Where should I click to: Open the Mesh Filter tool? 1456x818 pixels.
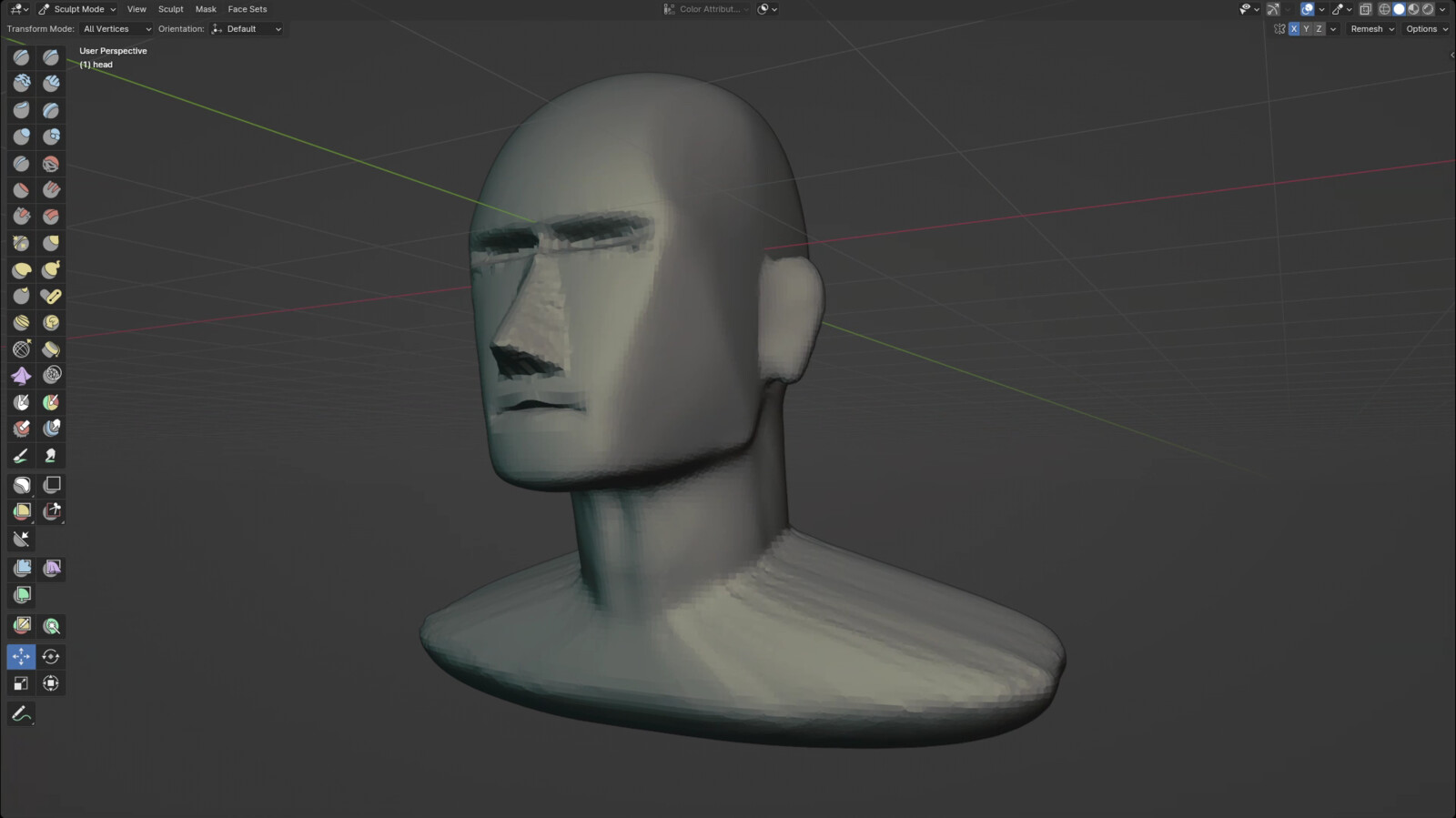[21, 569]
